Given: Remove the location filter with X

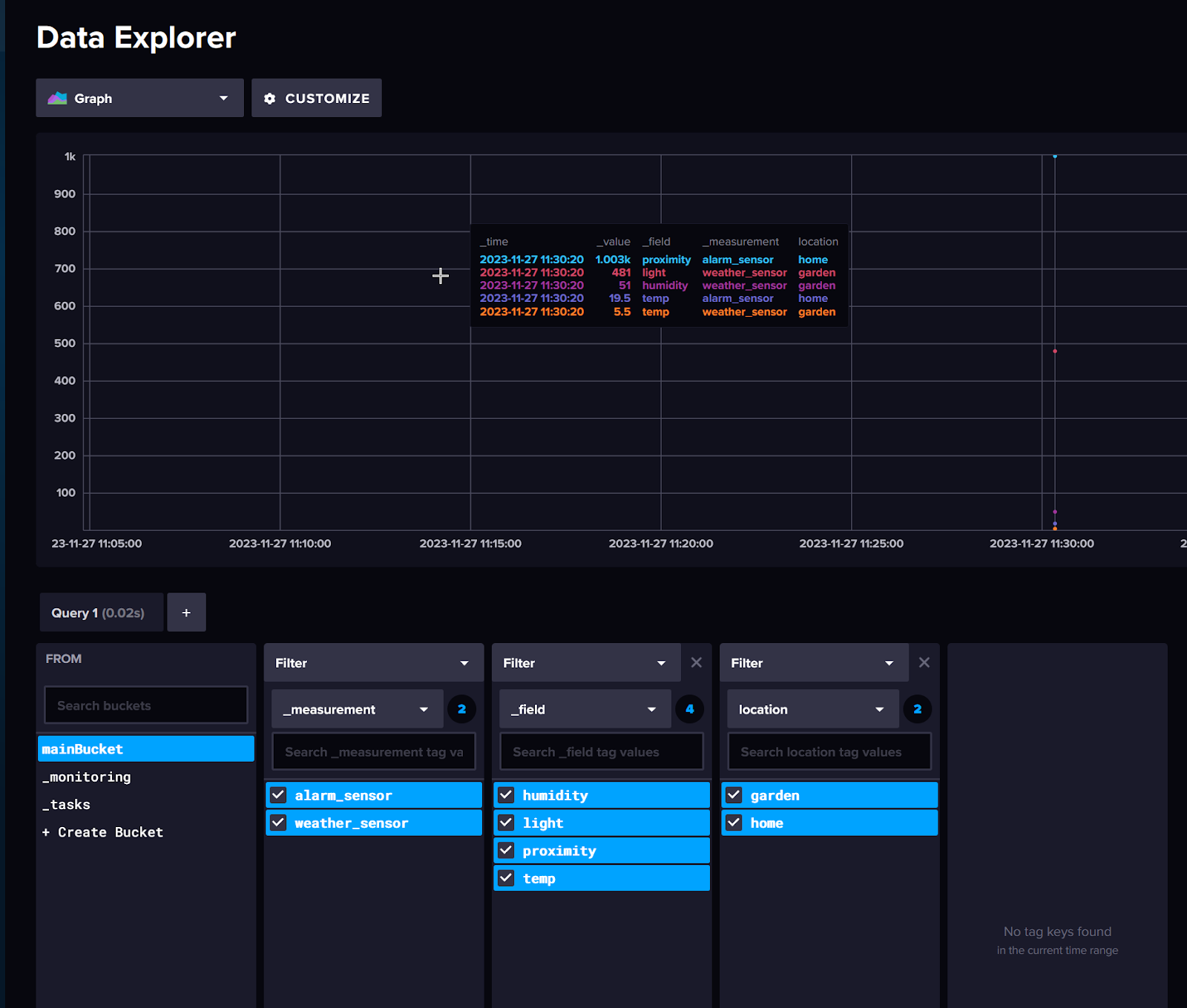Looking at the screenshot, I should [924, 662].
